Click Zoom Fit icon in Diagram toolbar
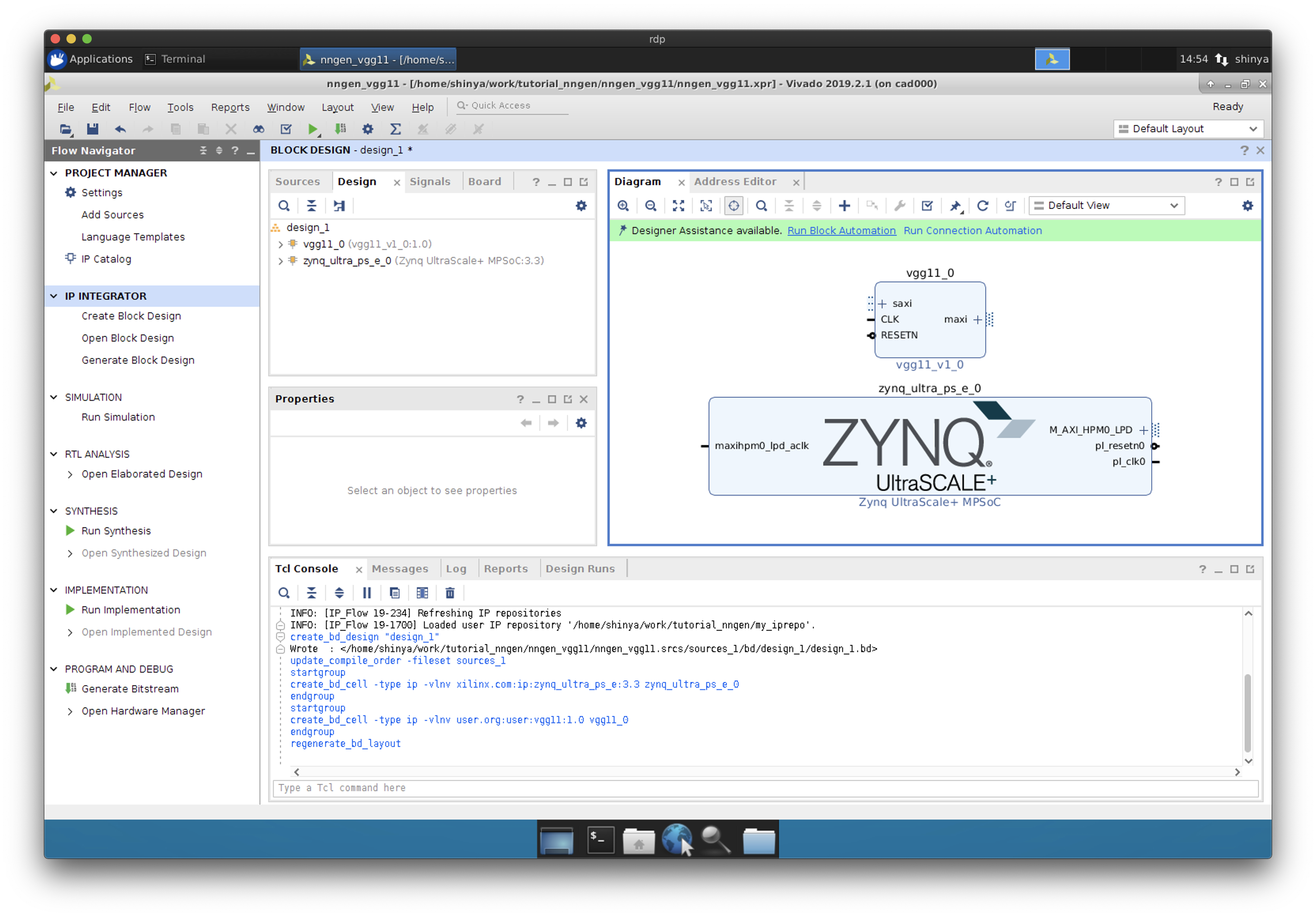The width and height of the screenshot is (1316, 917). click(x=678, y=206)
